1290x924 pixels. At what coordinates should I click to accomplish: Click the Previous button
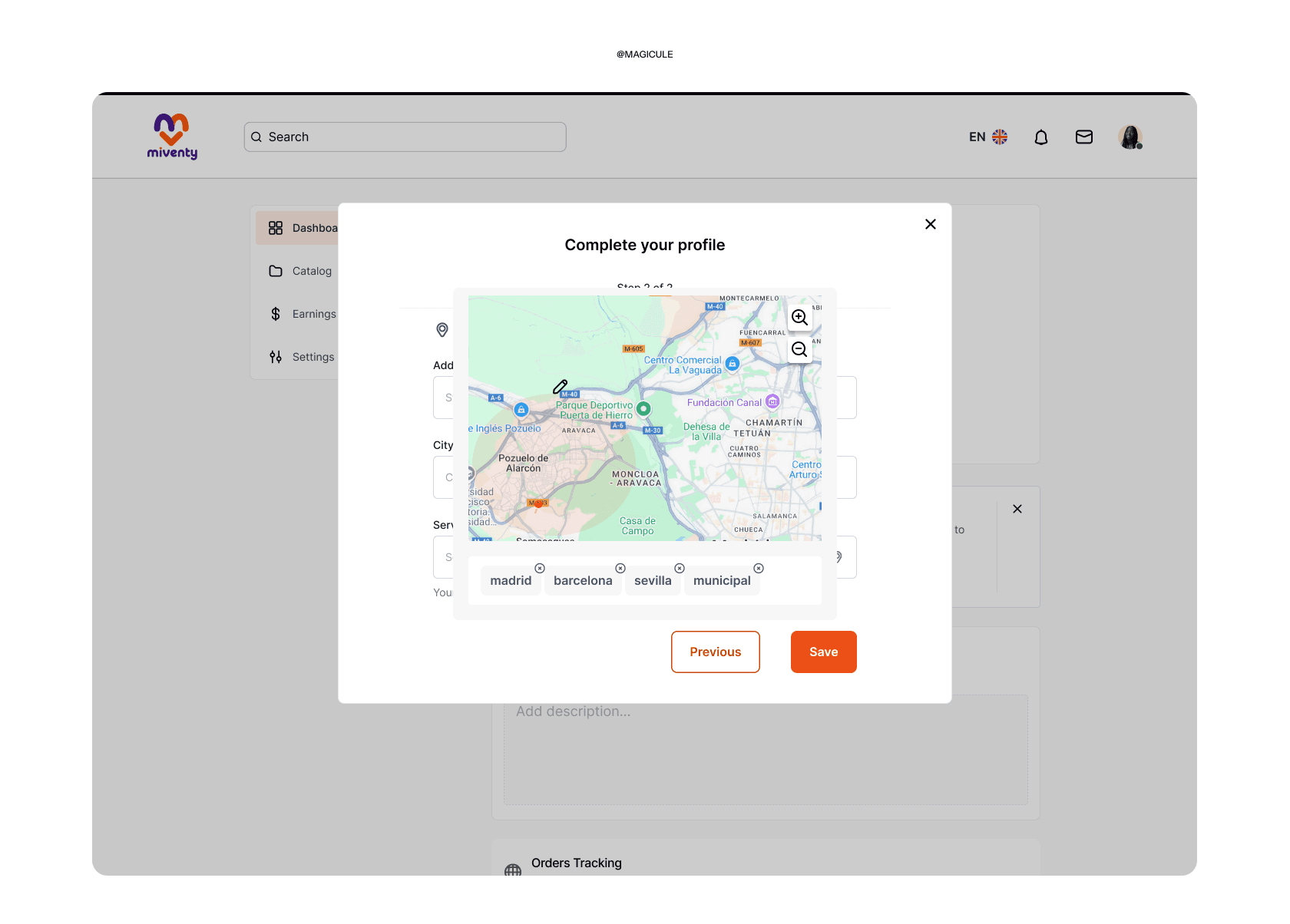click(716, 652)
